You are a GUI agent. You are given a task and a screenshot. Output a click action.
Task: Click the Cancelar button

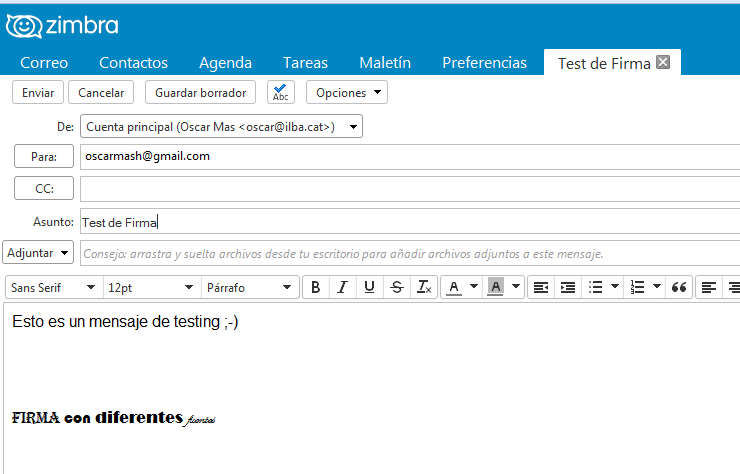pos(101,92)
